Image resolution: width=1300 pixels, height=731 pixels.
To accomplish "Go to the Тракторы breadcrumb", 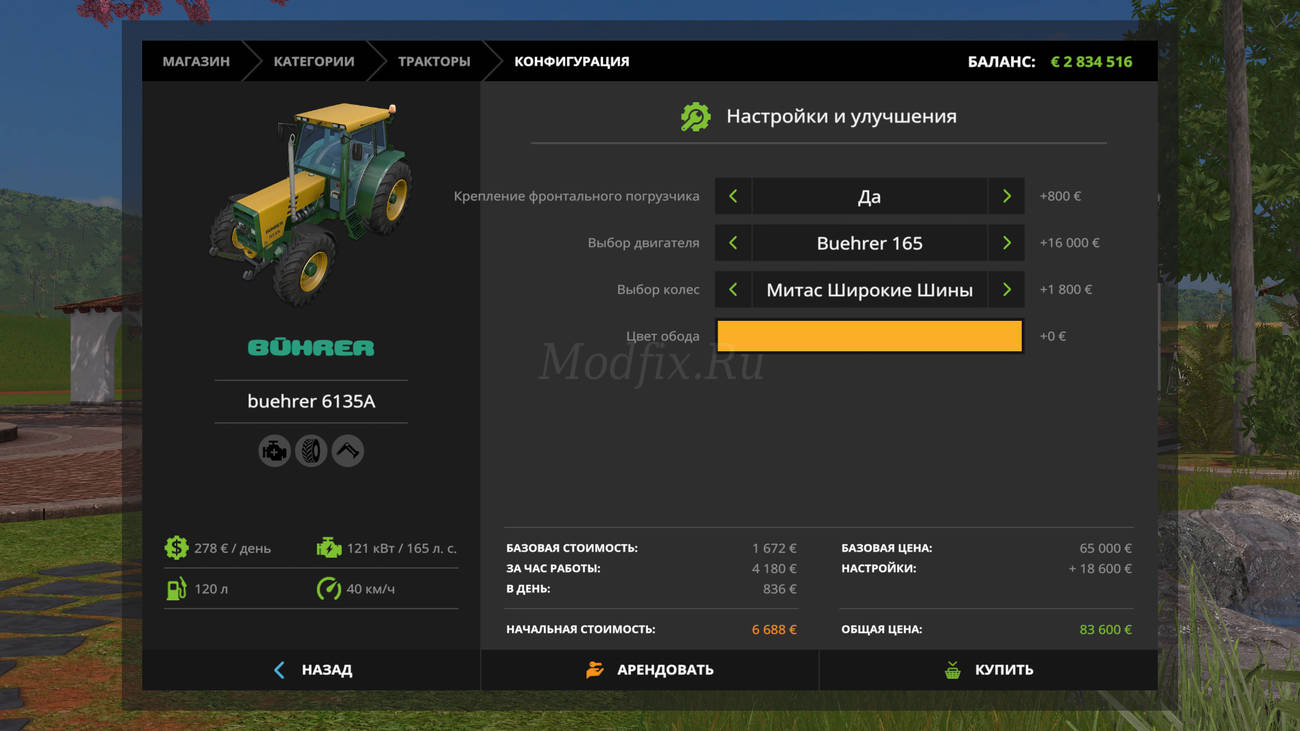I will coord(434,61).
